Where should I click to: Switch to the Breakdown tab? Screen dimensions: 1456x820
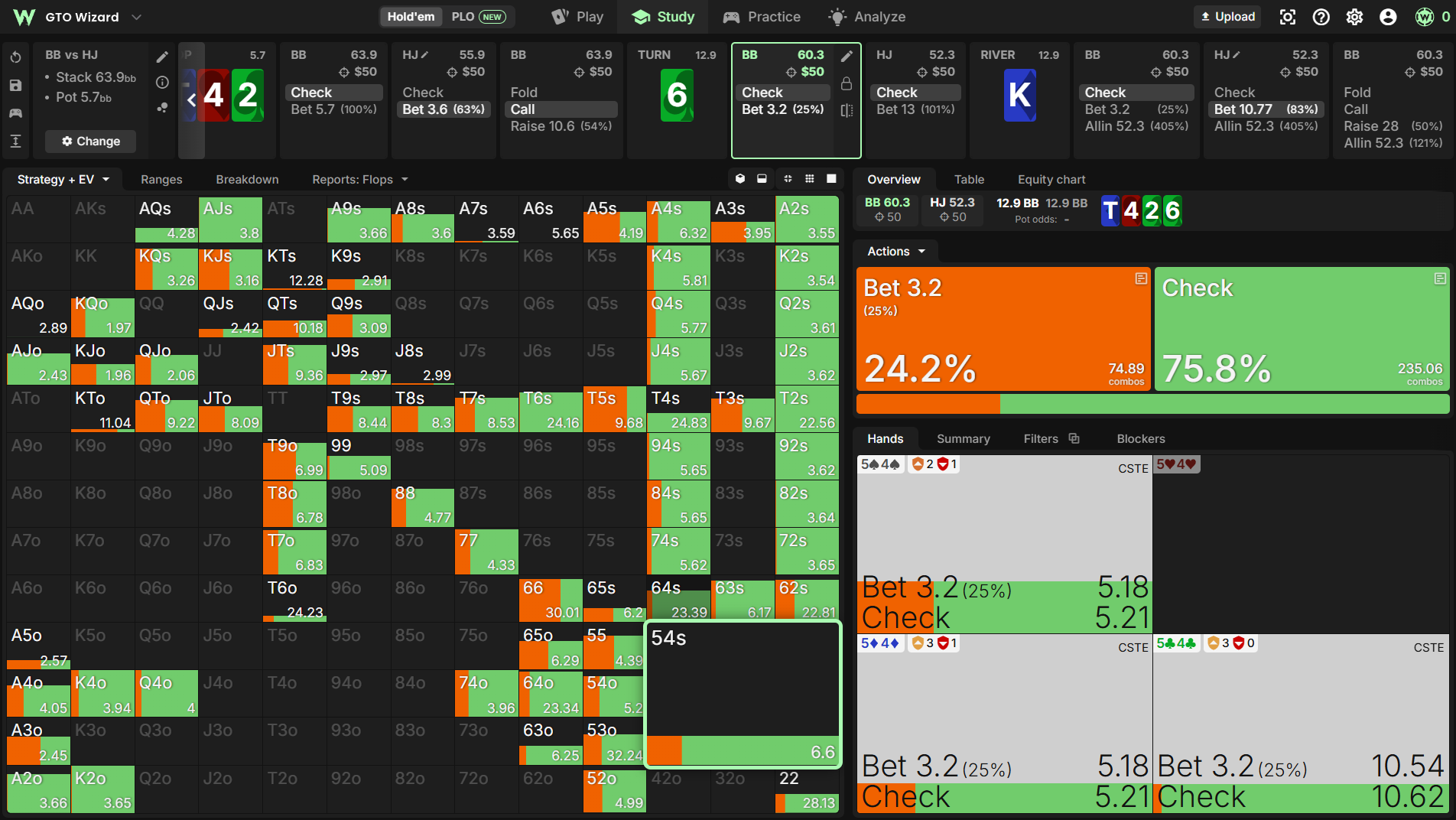click(x=247, y=180)
